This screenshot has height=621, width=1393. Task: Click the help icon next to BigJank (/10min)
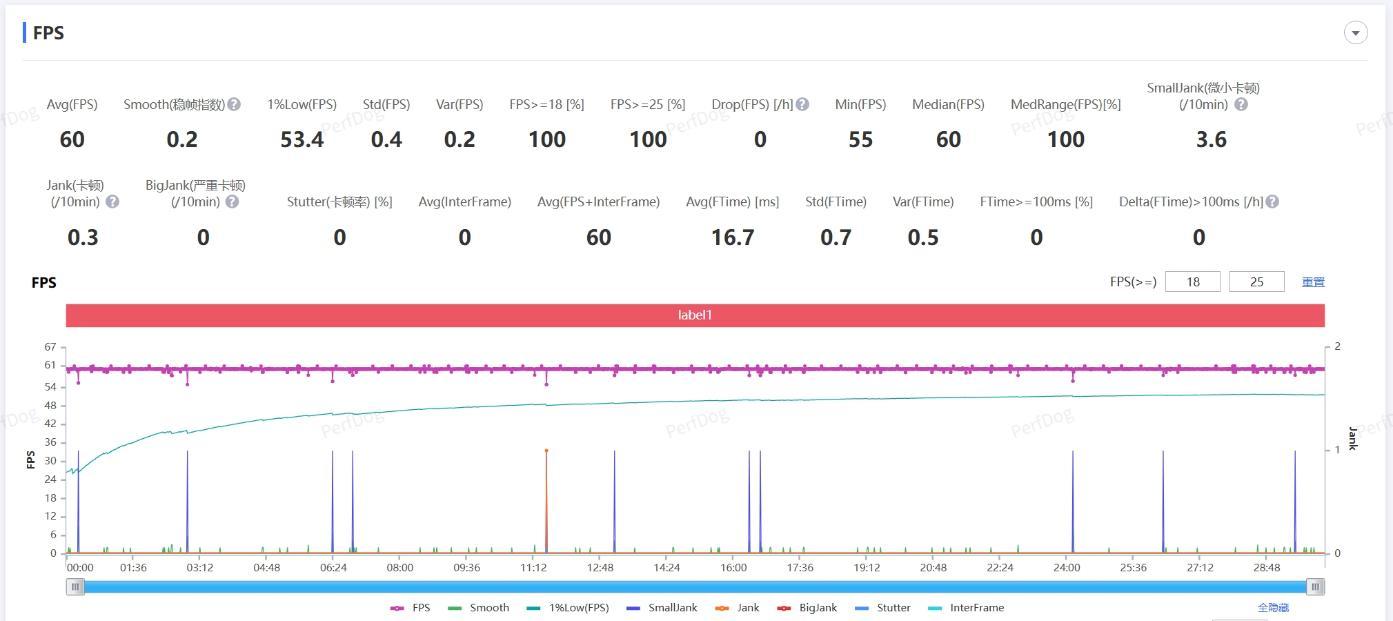pos(232,201)
